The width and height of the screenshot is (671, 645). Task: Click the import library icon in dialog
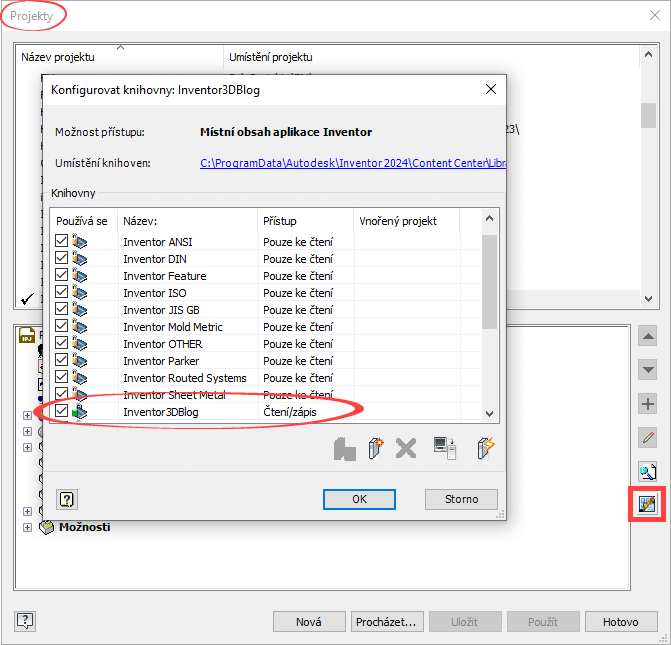click(344, 449)
